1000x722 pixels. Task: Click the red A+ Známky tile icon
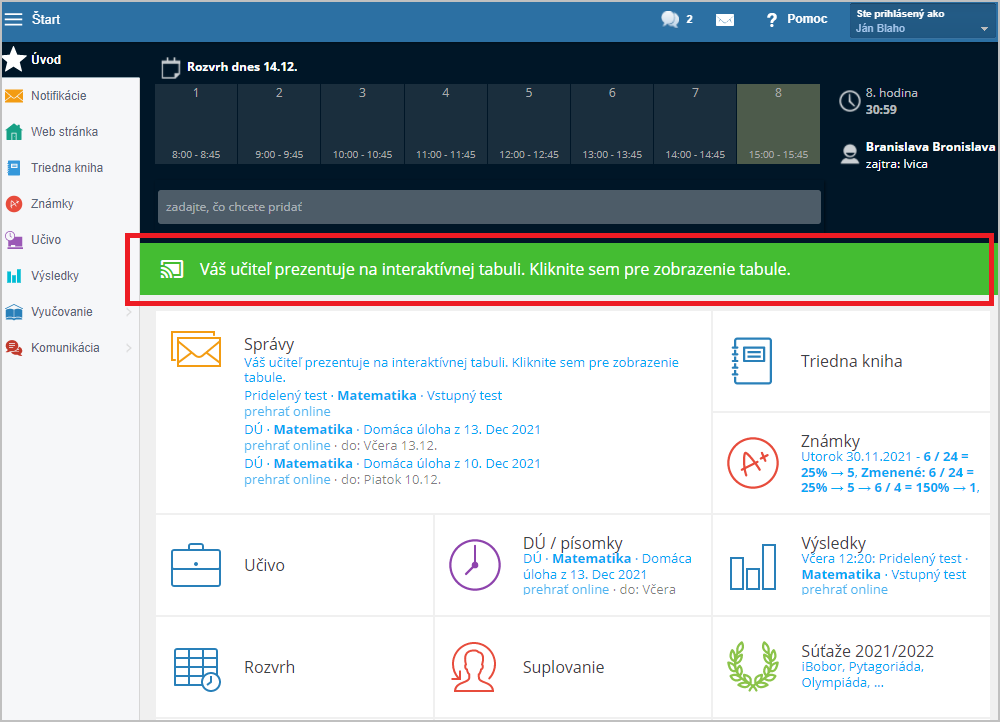click(753, 462)
